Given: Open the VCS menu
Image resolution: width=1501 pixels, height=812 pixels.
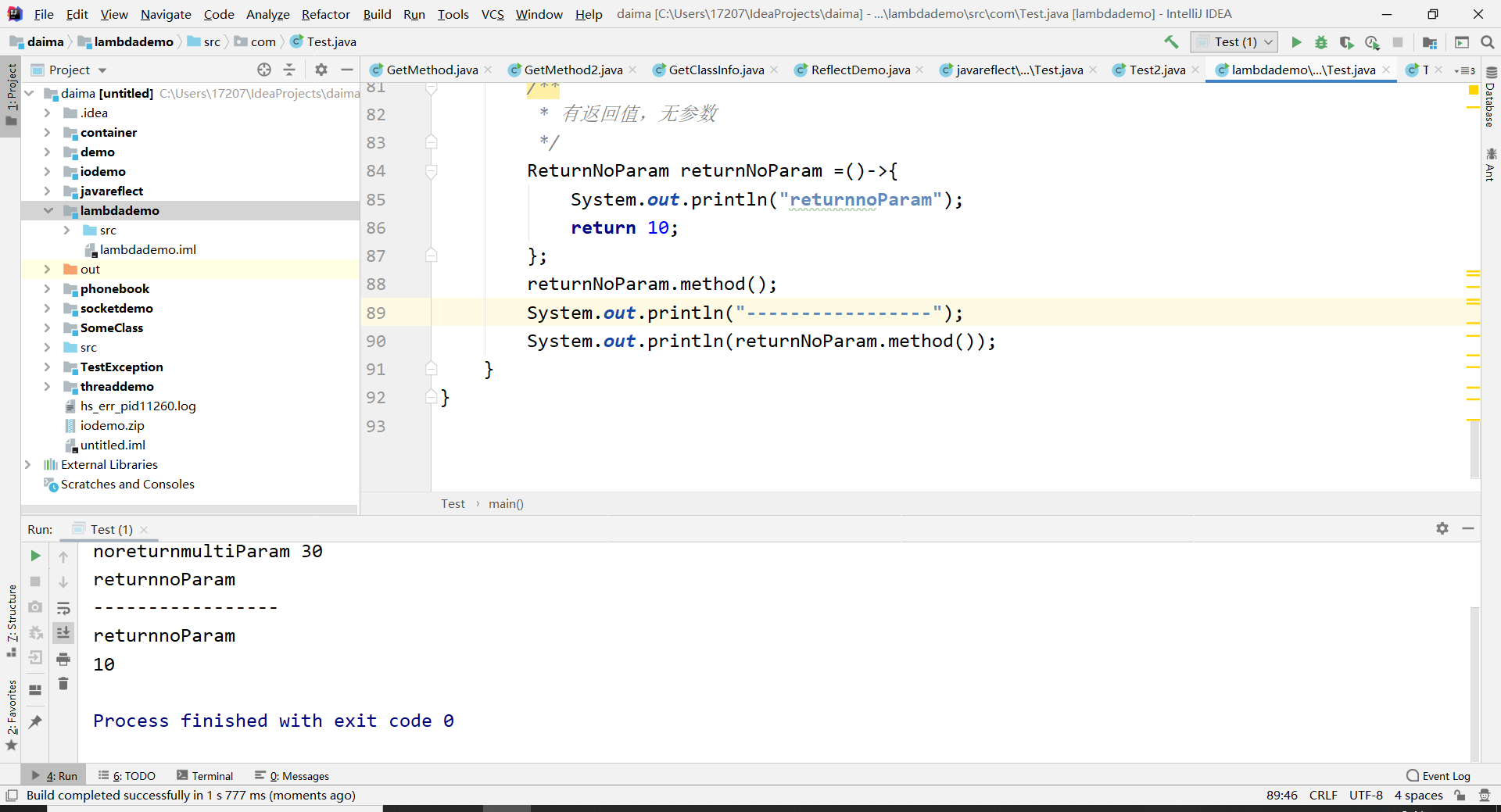Looking at the screenshot, I should pyautogui.click(x=493, y=14).
